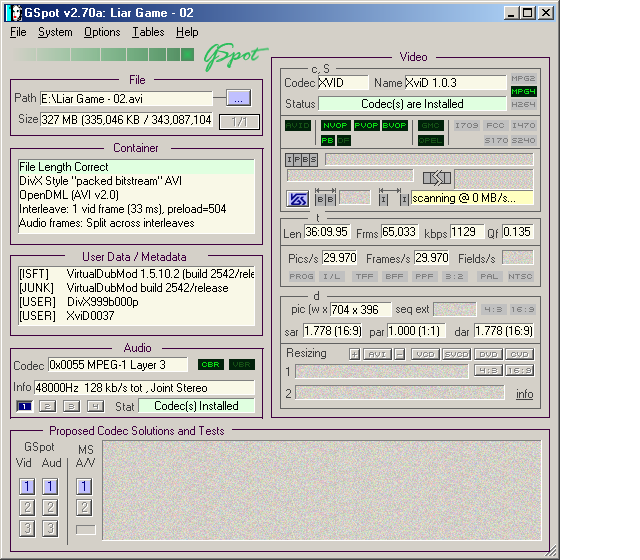Open the System menu
This screenshot has height=560, width=640.
[55, 32]
